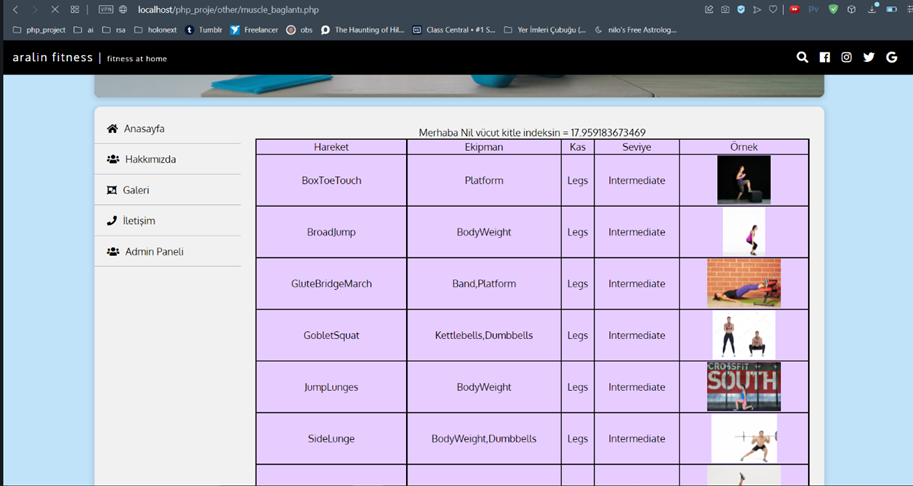Open the Class Central bookmark
The height and width of the screenshot is (486, 913).
click(x=454, y=30)
